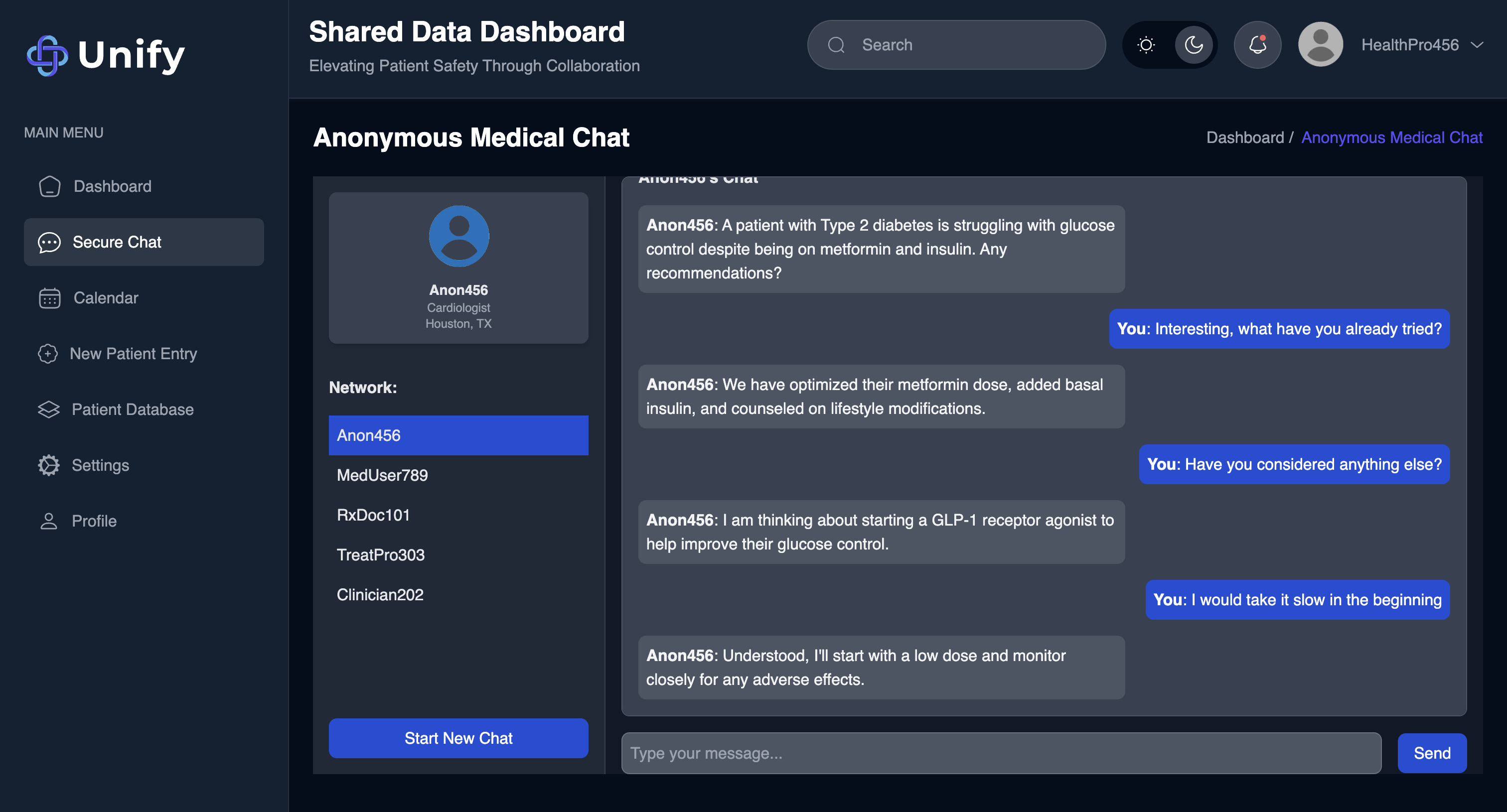Select MedUser789 from the network list
Image resolution: width=1507 pixels, height=812 pixels.
pyautogui.click(x=382, y=475)
